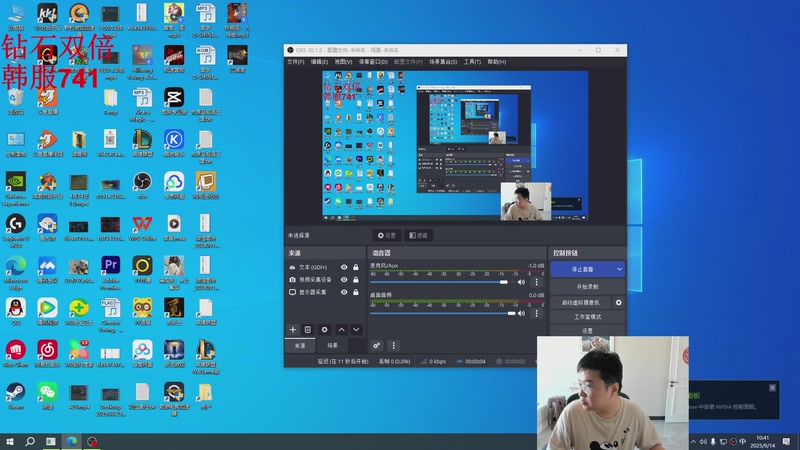800x450 pixels.
Task: Select the QQ penguin desktop icon
Action: pos(16,312)
